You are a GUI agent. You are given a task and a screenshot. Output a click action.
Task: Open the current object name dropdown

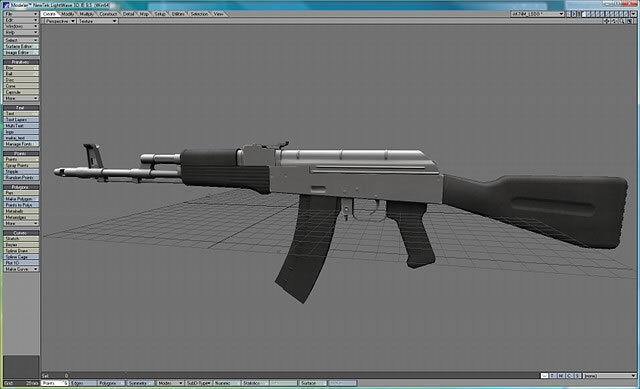[537, 14]
